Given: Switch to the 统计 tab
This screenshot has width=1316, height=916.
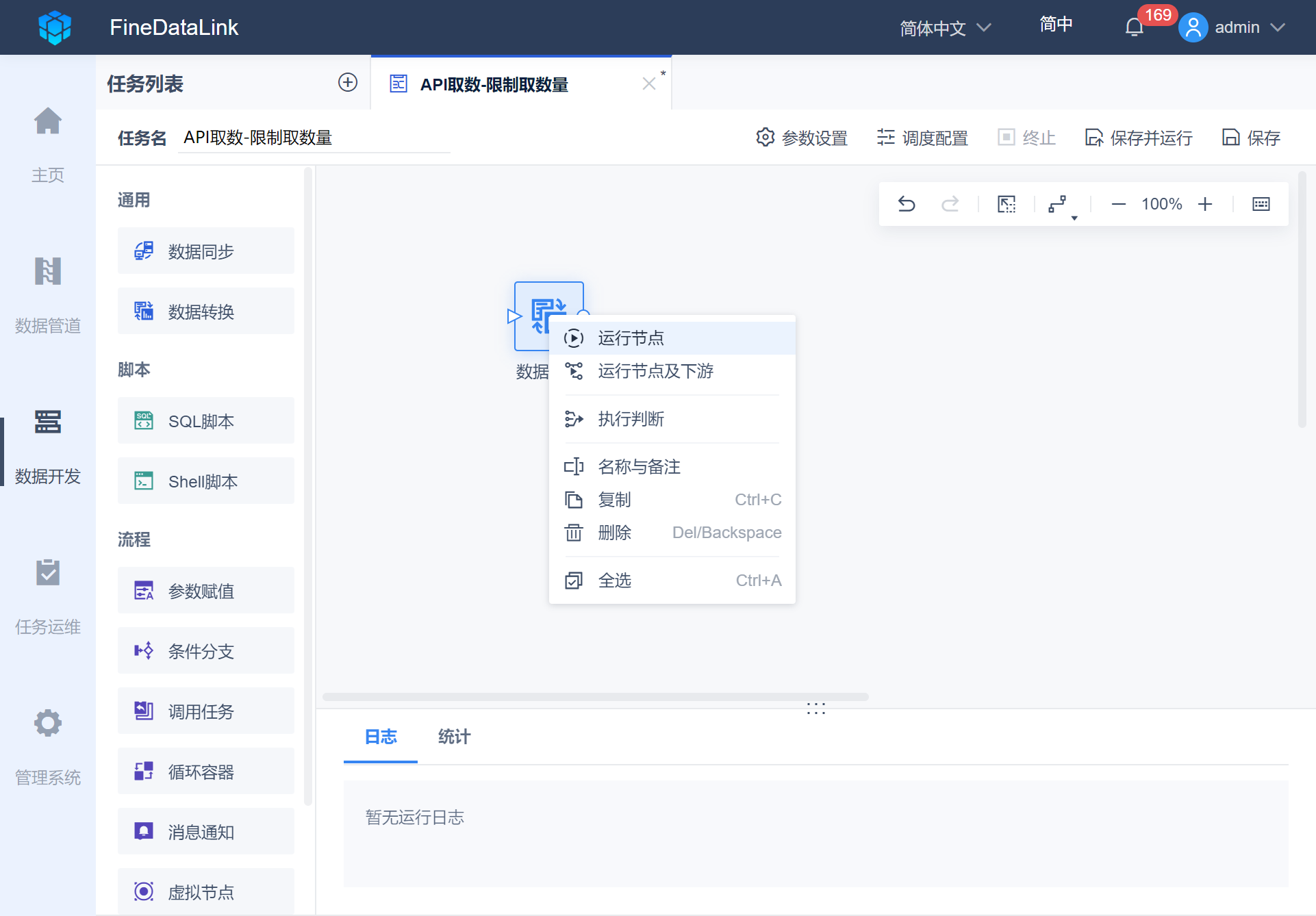Looking at the screenshot, I should (454, 737).
